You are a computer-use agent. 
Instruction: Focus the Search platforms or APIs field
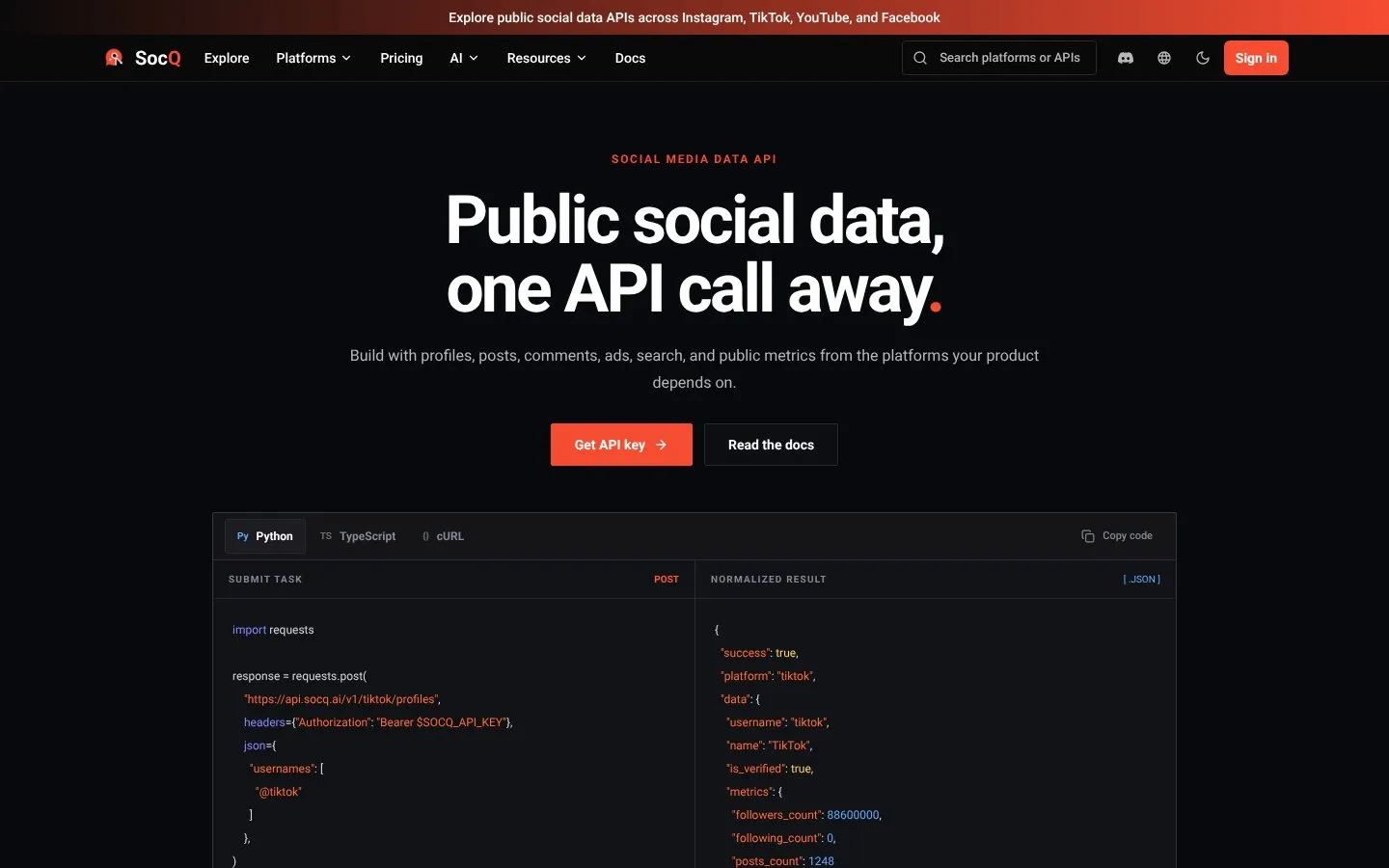coord(999,58)
